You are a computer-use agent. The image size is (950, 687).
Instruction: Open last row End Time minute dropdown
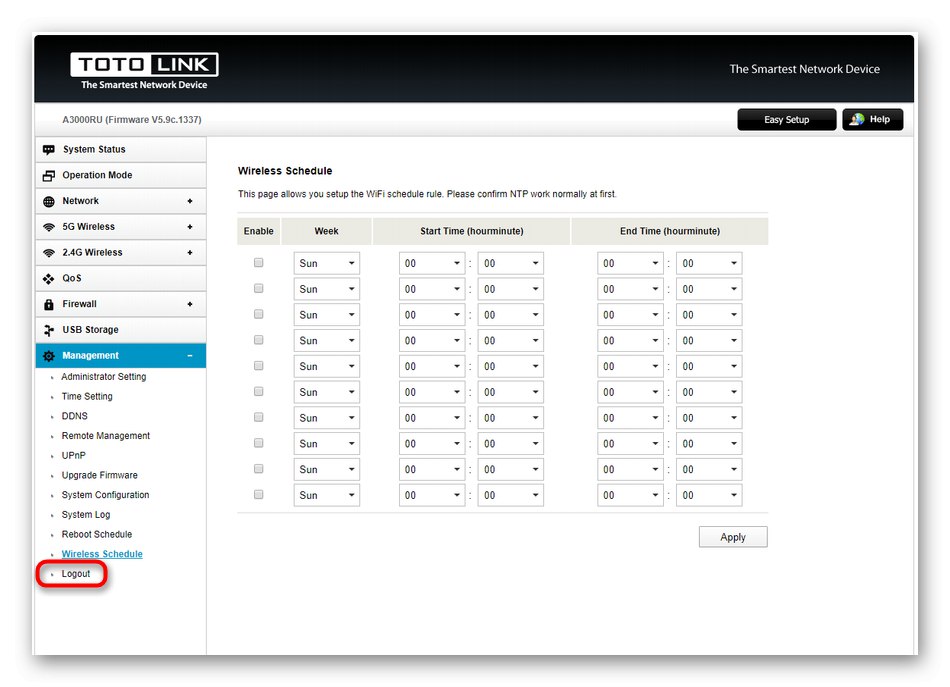(709, 496)
